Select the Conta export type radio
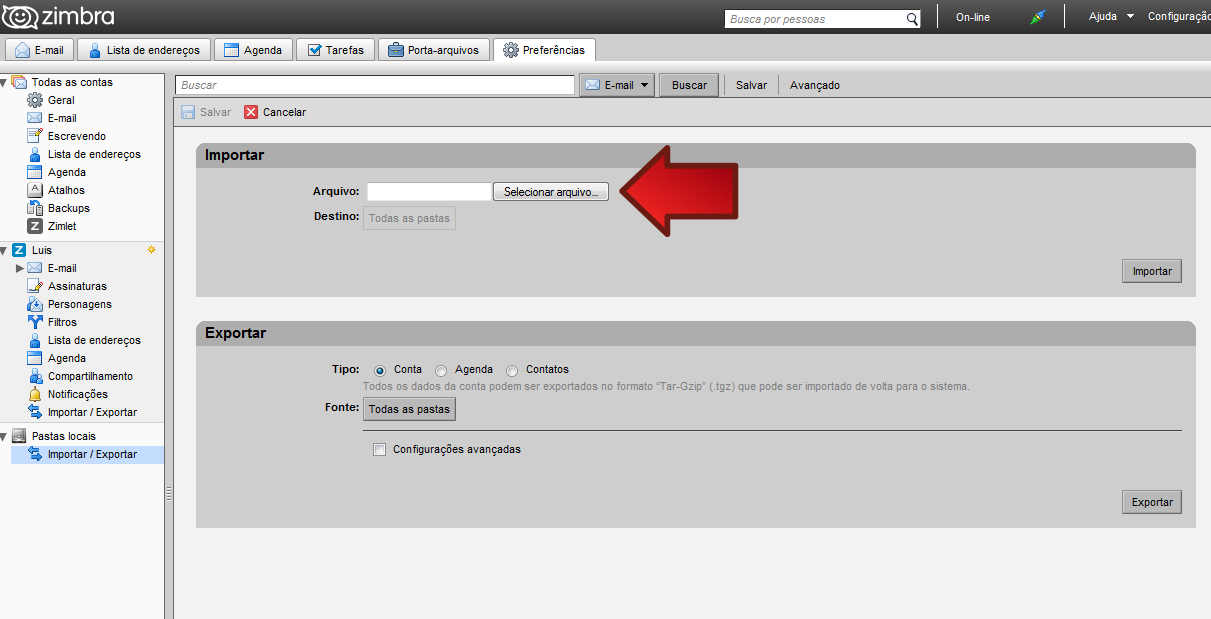The width and height of the screenshot is (1211, 619). (x=379, y=370)
